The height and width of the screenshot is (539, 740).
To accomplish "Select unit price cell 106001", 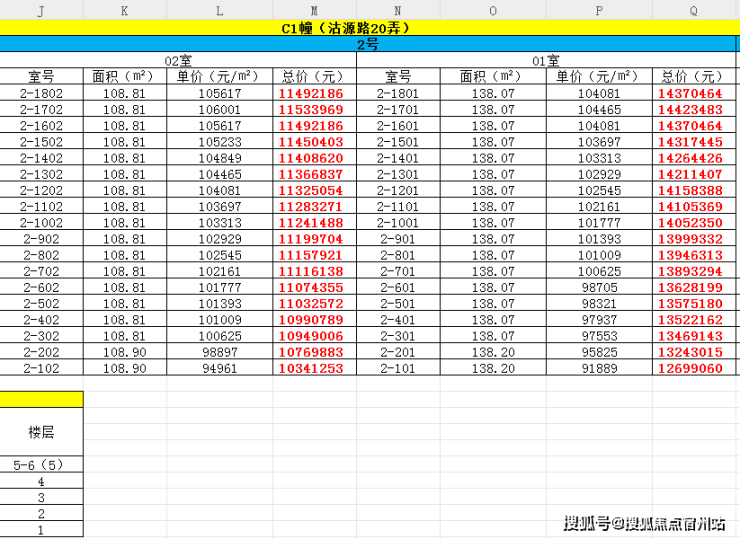I will click(x=219, y=109).
